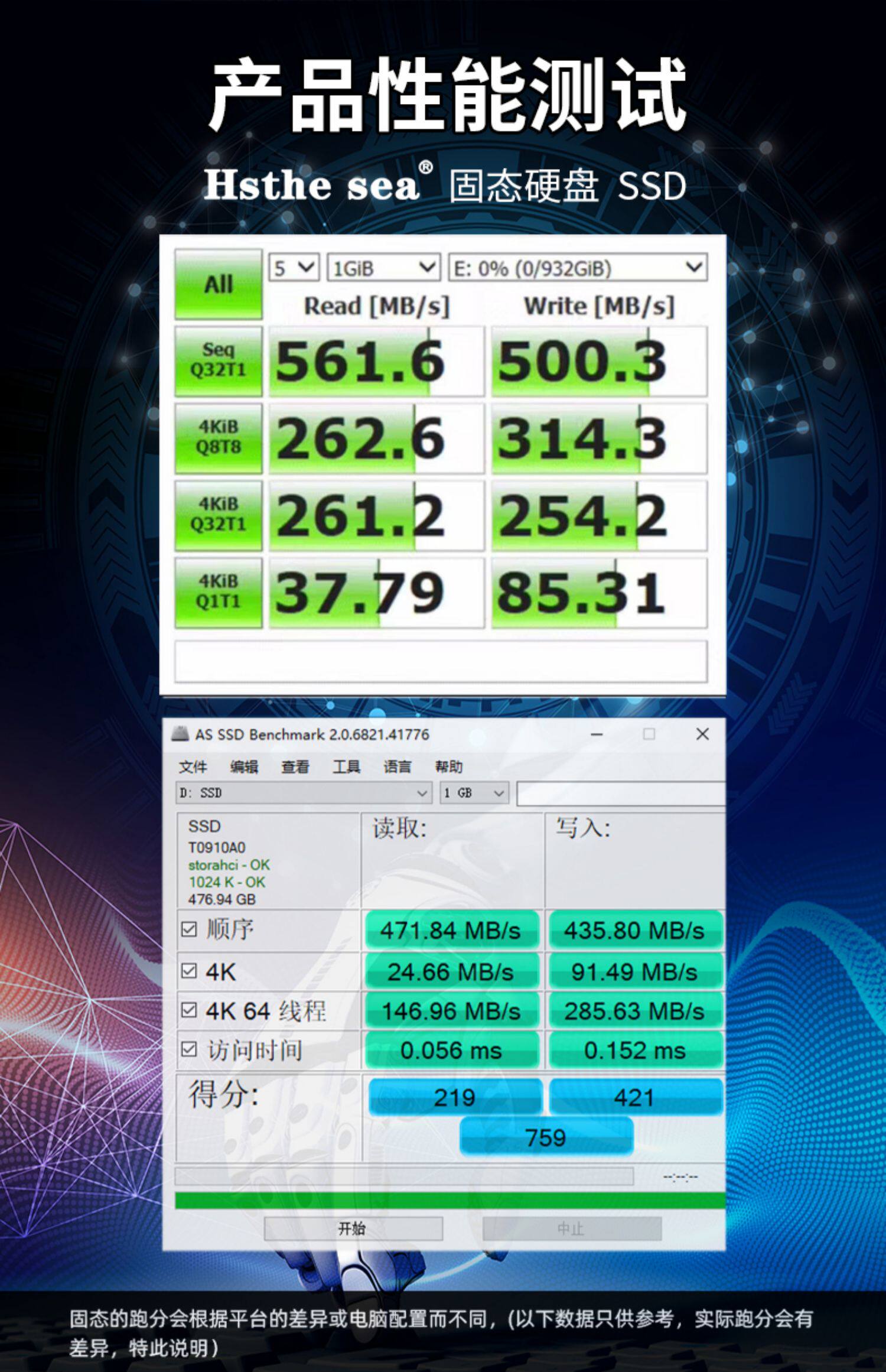This screenshot has width=886, height=1372.
Task: Toggle the 访问时间 access time checkbox
Action: coord(188,1049)
